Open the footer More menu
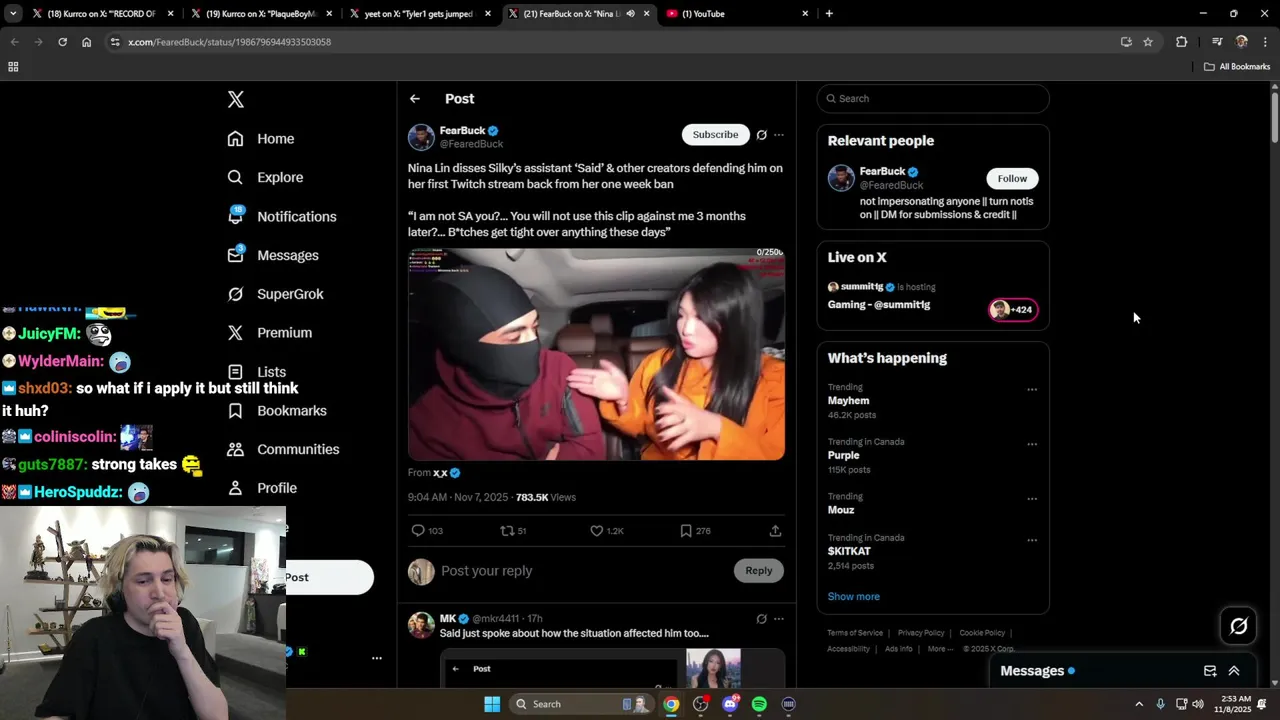The height and width of the screenshot is (720, 1280). [x=940, y=649]
